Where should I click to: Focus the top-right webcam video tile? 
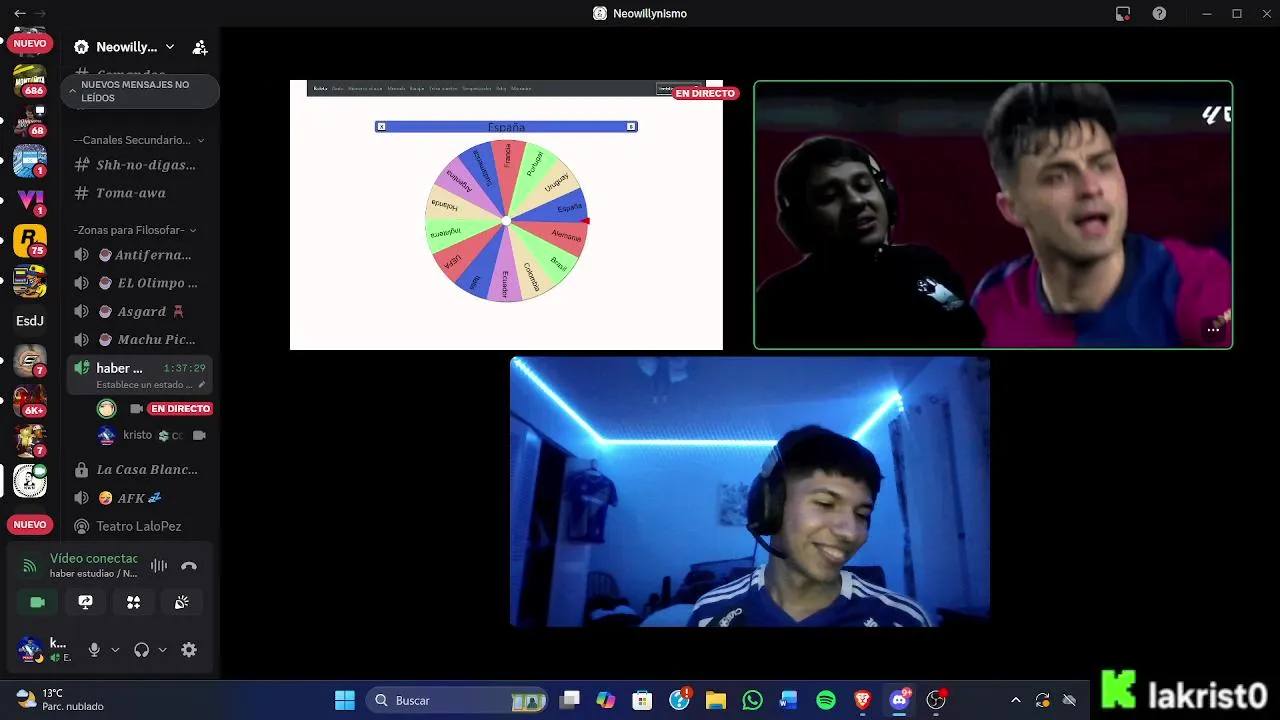tap(993, 215)
